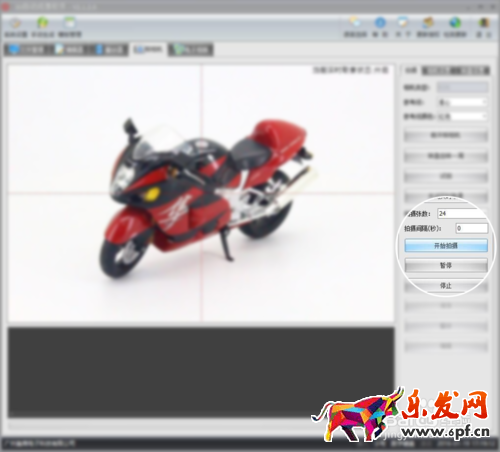Image resolution: width=500 pixels, height=452 pixels.
Task: Expand the combo box under the grayed-out field
Action: point(462,102)
